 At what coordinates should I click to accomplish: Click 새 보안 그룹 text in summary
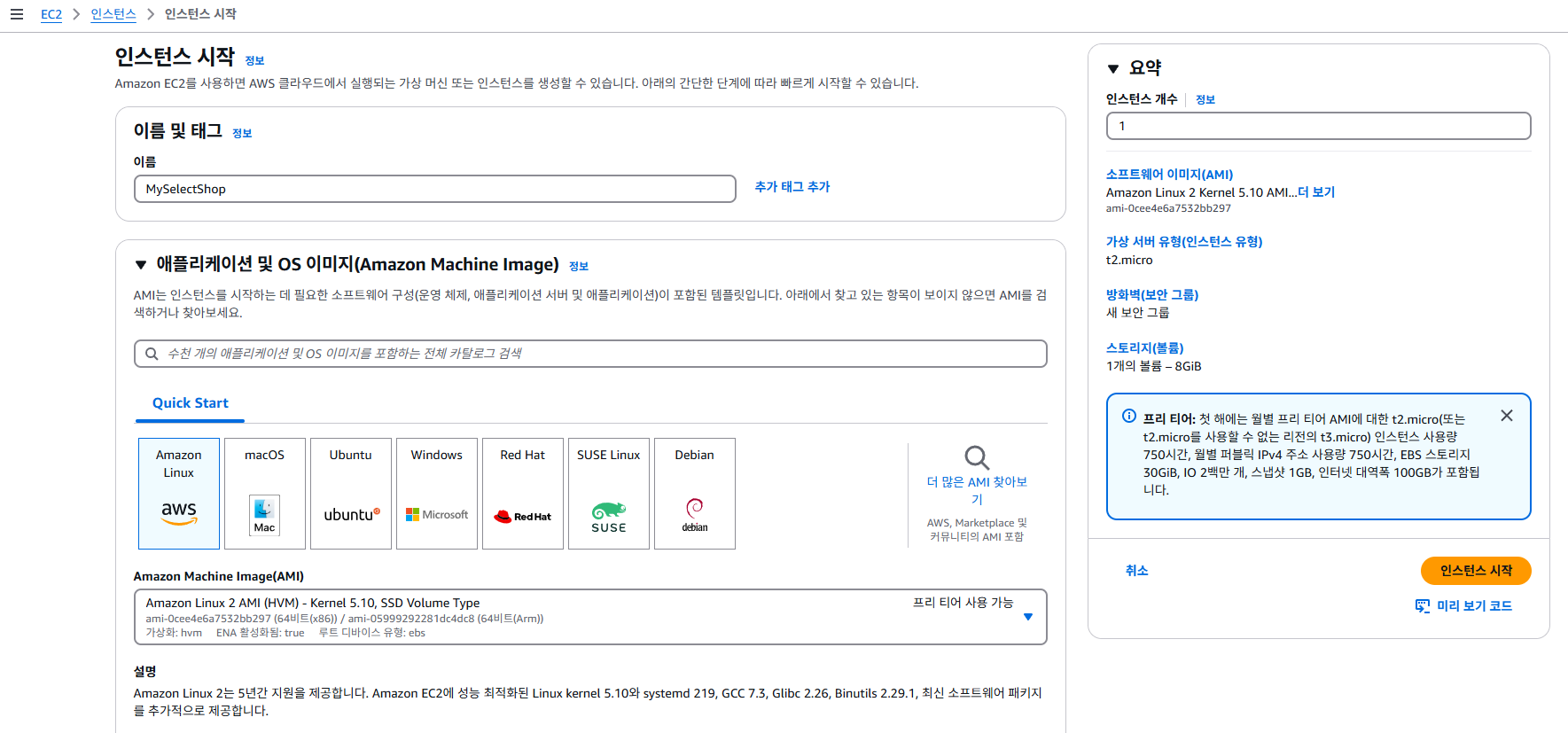1137,313
